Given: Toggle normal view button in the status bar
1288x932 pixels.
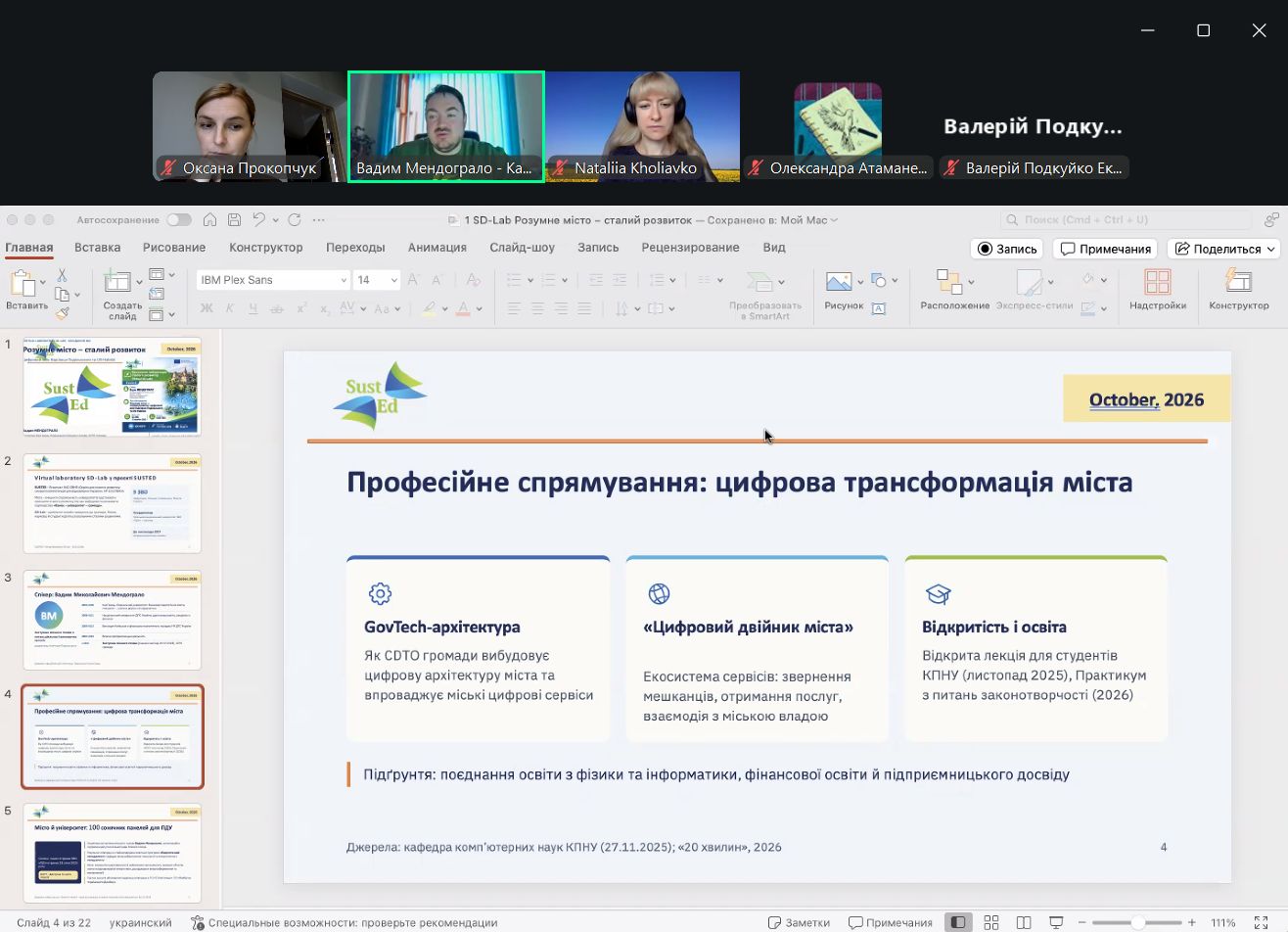Looking at the screenshot, I should tap(958, 922).
